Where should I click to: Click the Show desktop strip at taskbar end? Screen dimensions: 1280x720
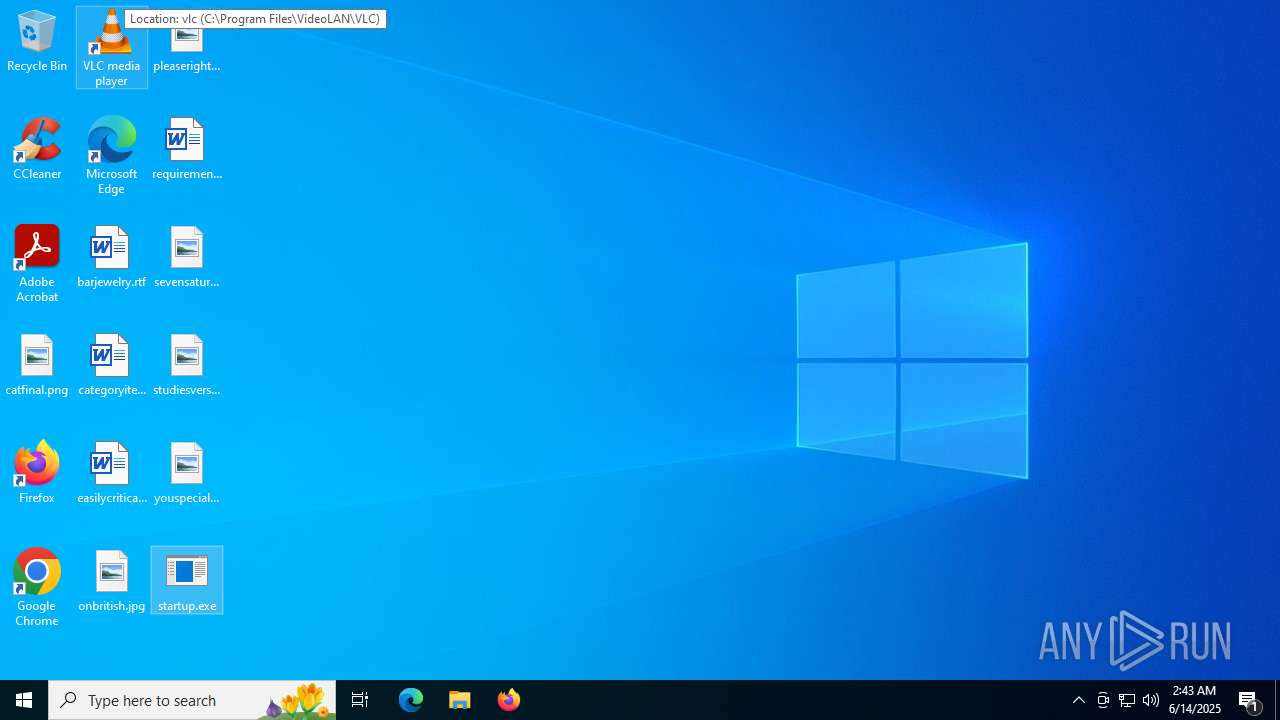tap(1277, 700)
